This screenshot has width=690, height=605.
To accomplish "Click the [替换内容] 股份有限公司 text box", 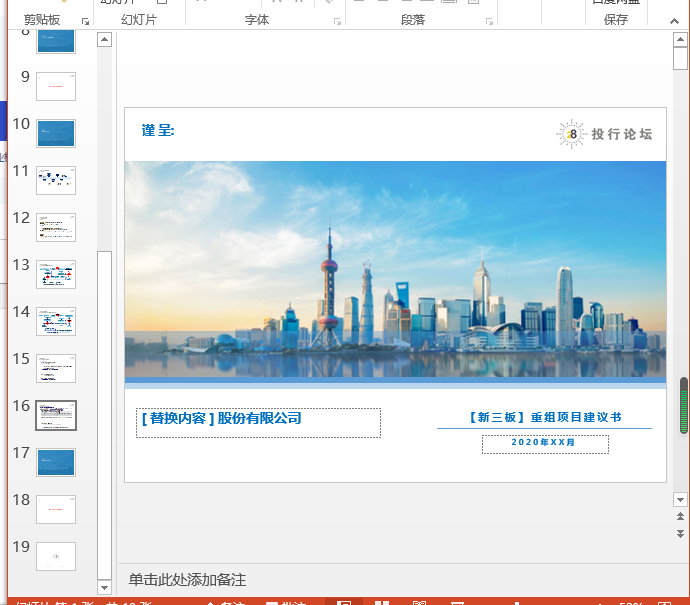I will tap(258, 423).
